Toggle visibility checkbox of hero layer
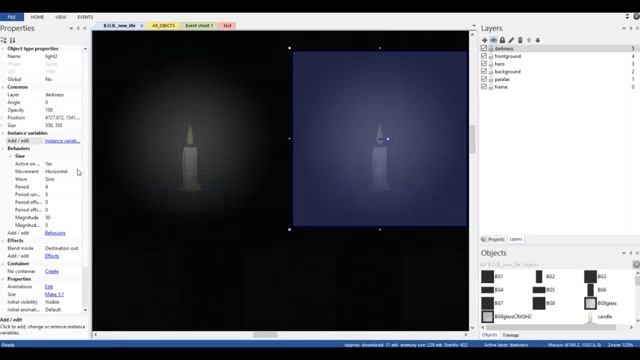 coord(484,64)
